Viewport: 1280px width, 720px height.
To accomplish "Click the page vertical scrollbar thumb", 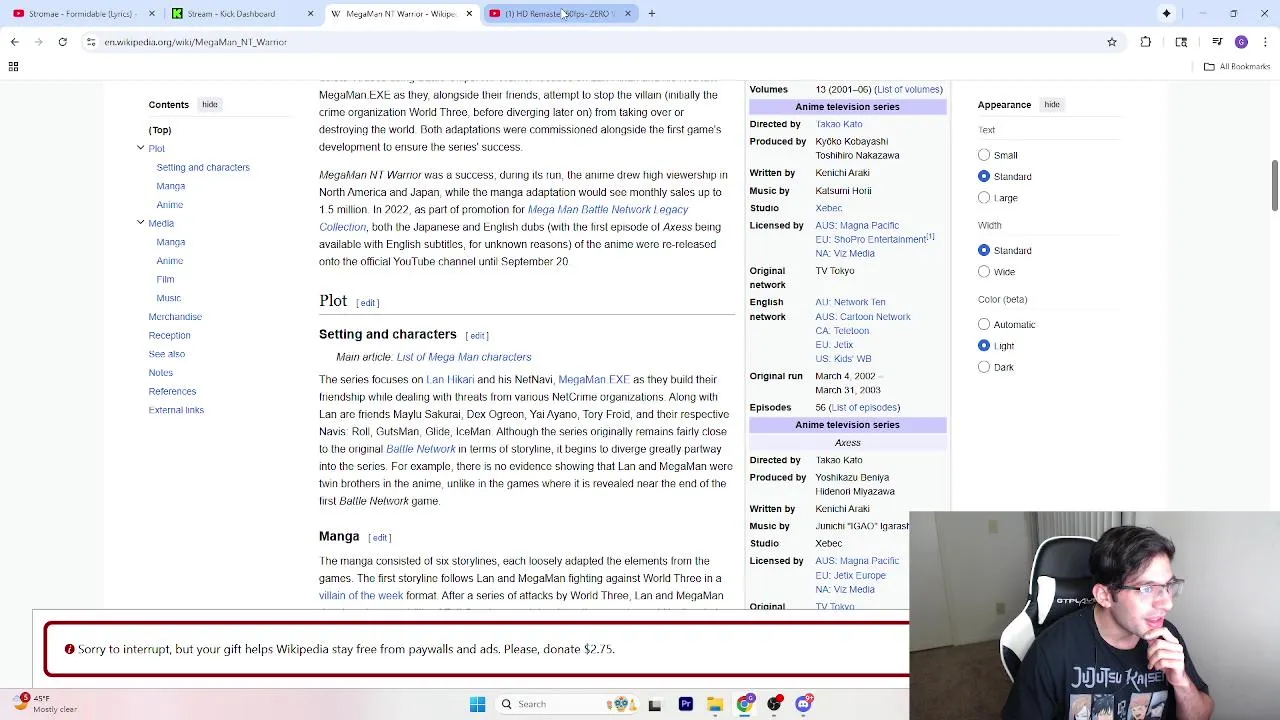I will 1274,185.
